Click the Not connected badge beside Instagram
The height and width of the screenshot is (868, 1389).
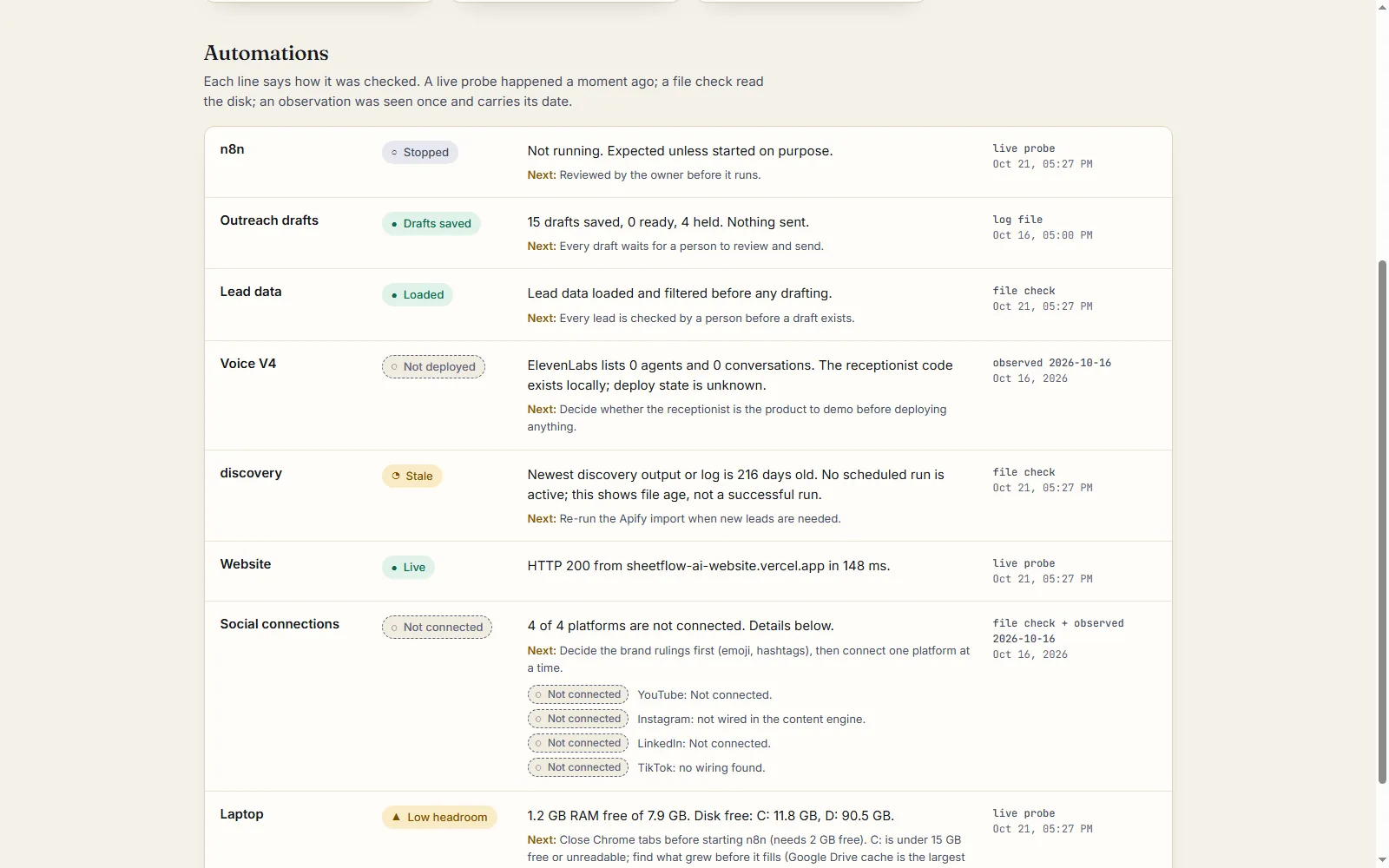coord(578,720)
